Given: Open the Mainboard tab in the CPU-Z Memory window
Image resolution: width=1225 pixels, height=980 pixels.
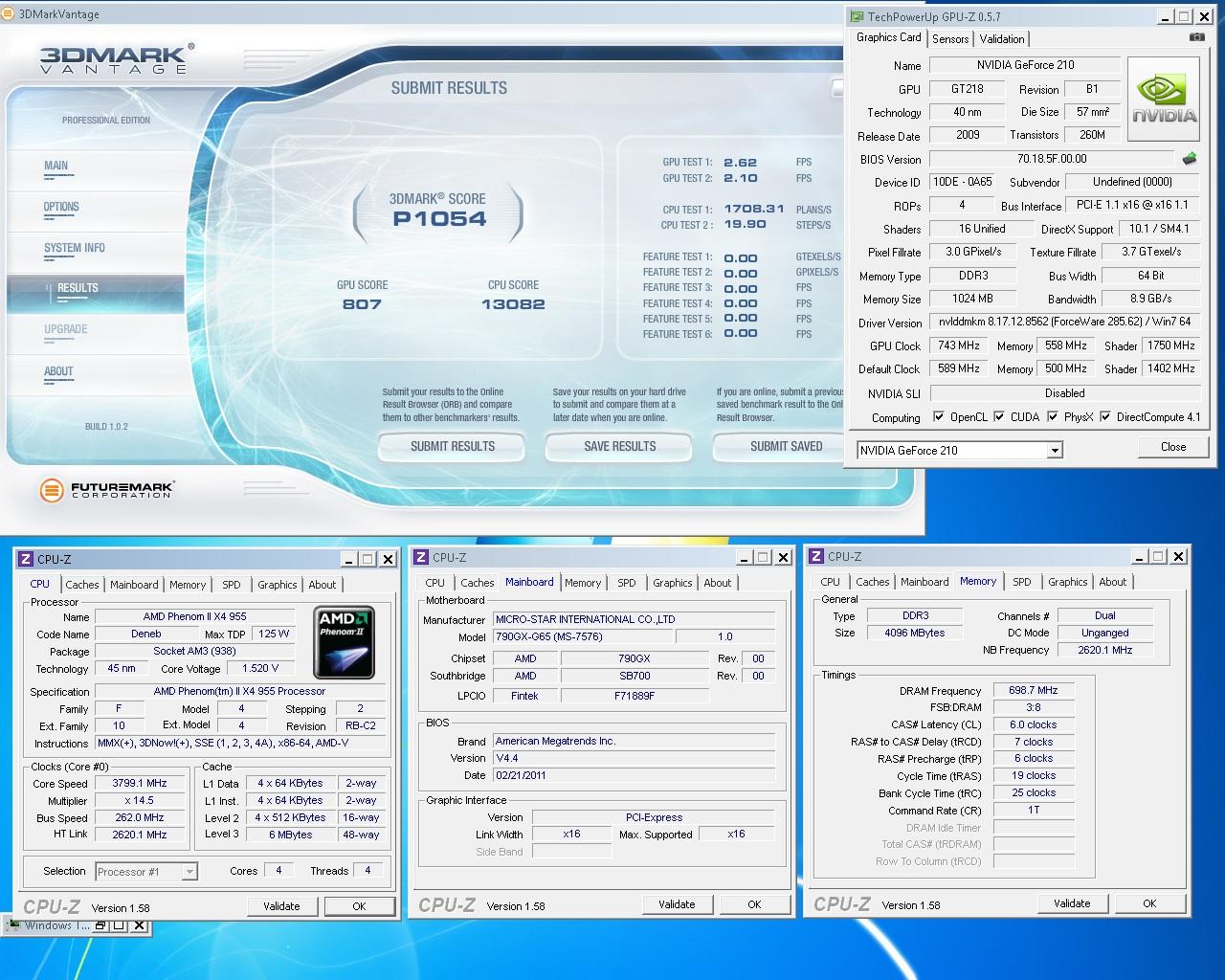Looking at the screenshot, I should point(924,582).
